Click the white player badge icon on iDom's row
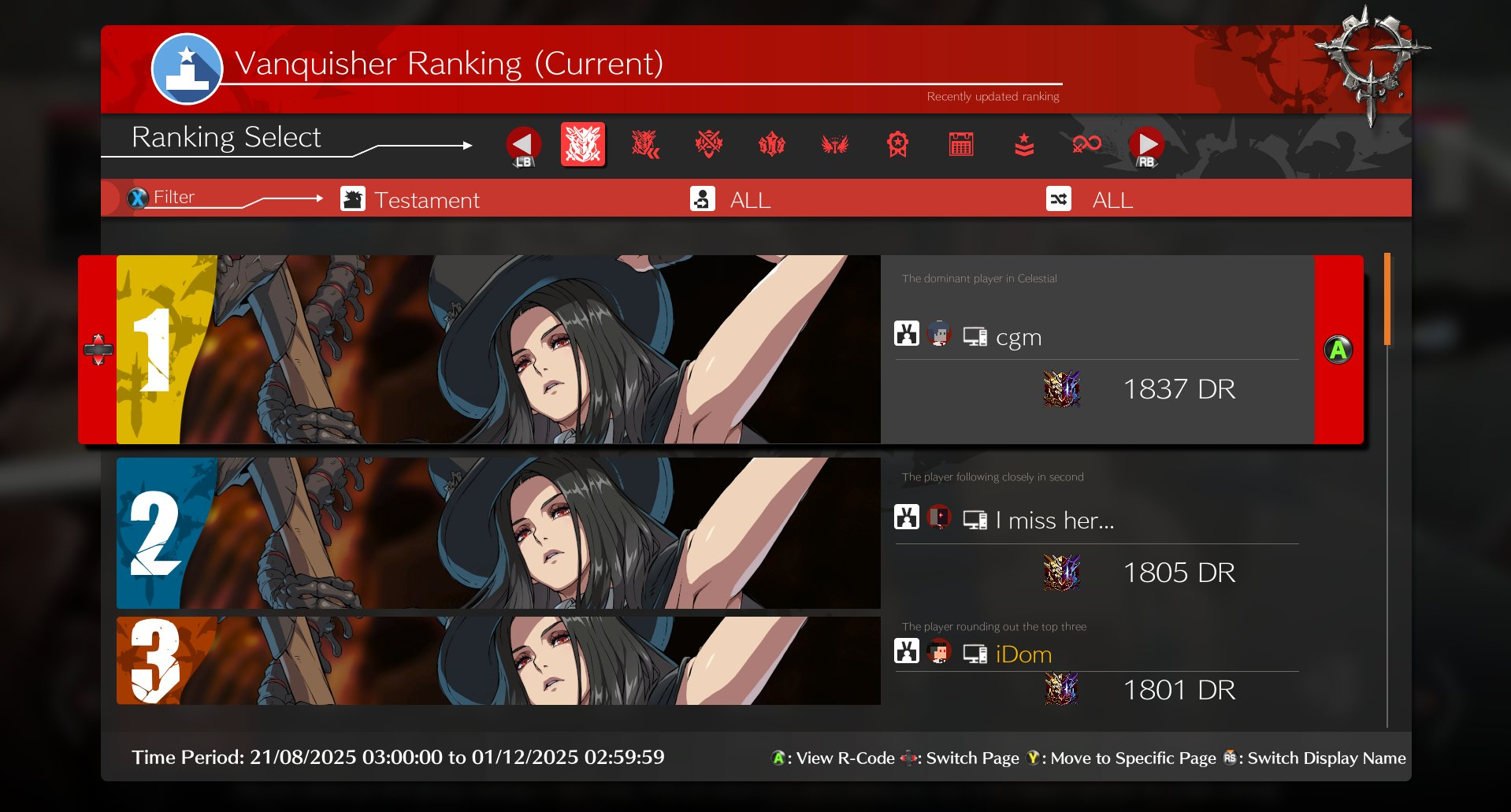Screen dimensions: 1511x812 (907, 651)
